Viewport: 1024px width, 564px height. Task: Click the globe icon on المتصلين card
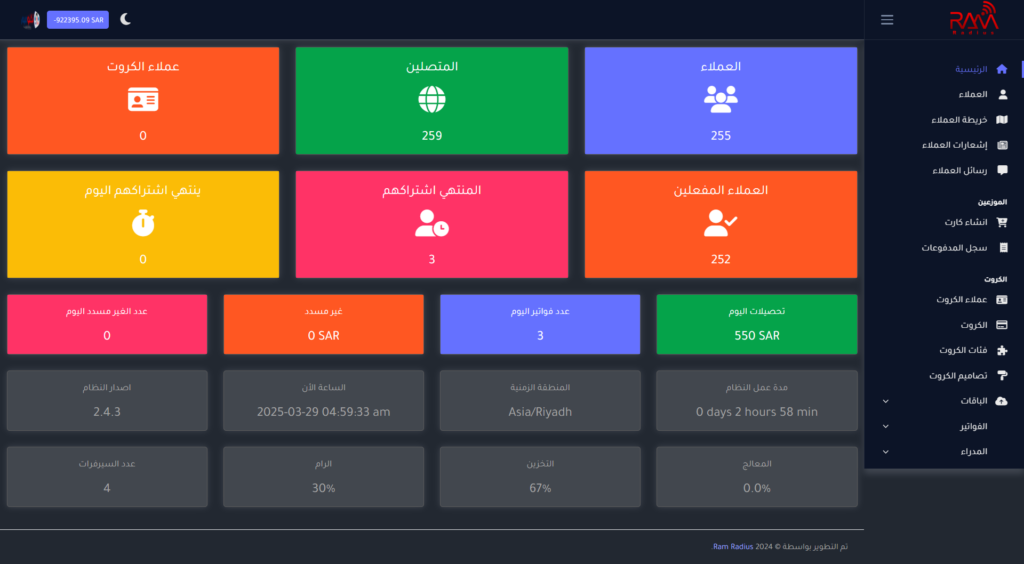tap(432, 99)
